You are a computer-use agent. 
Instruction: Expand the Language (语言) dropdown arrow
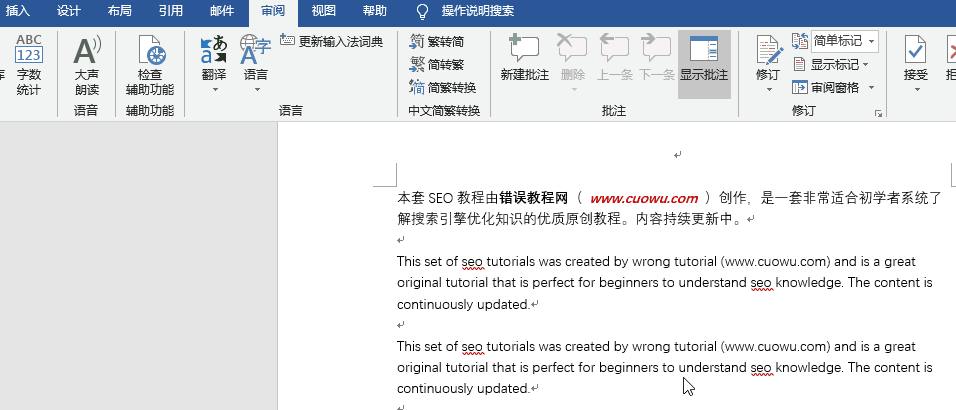[x=256, y=90]
